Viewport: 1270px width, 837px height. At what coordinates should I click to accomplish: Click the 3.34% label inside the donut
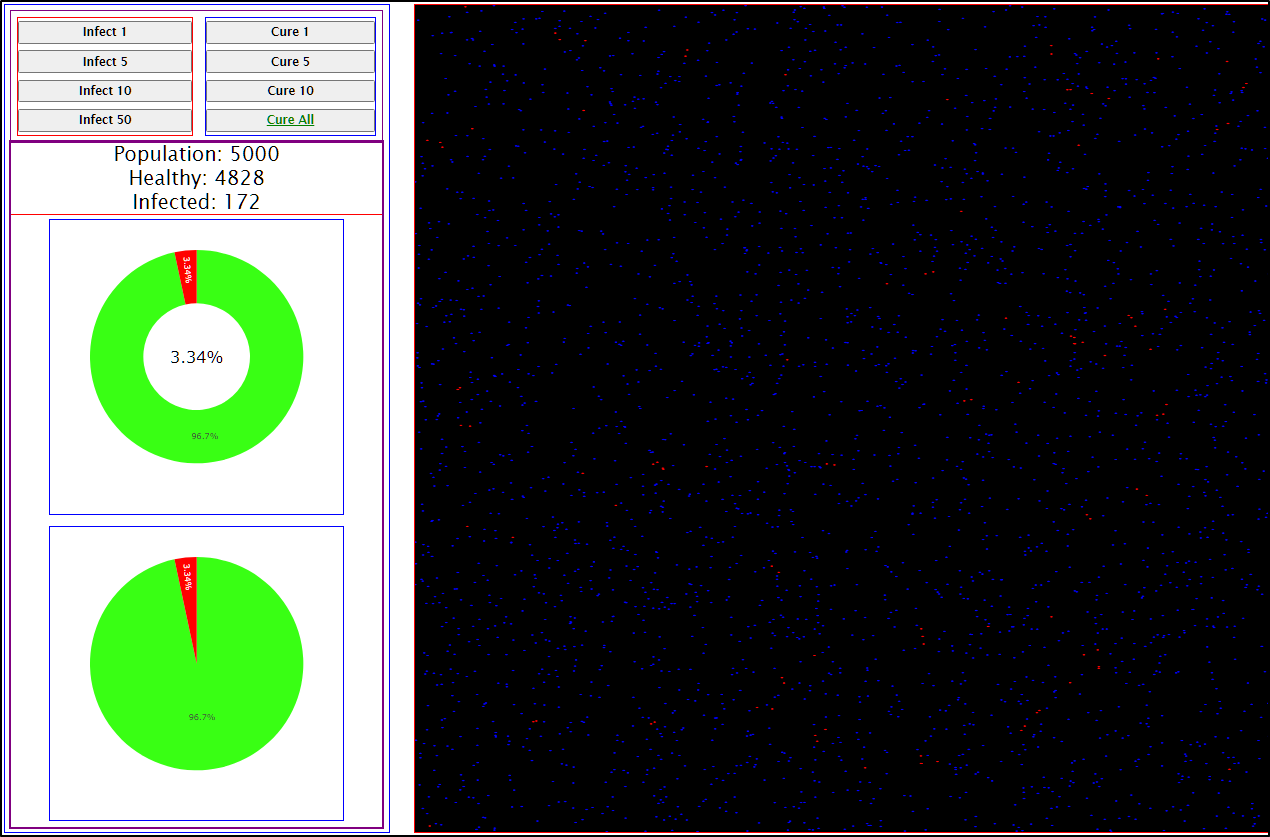[196, 357]
